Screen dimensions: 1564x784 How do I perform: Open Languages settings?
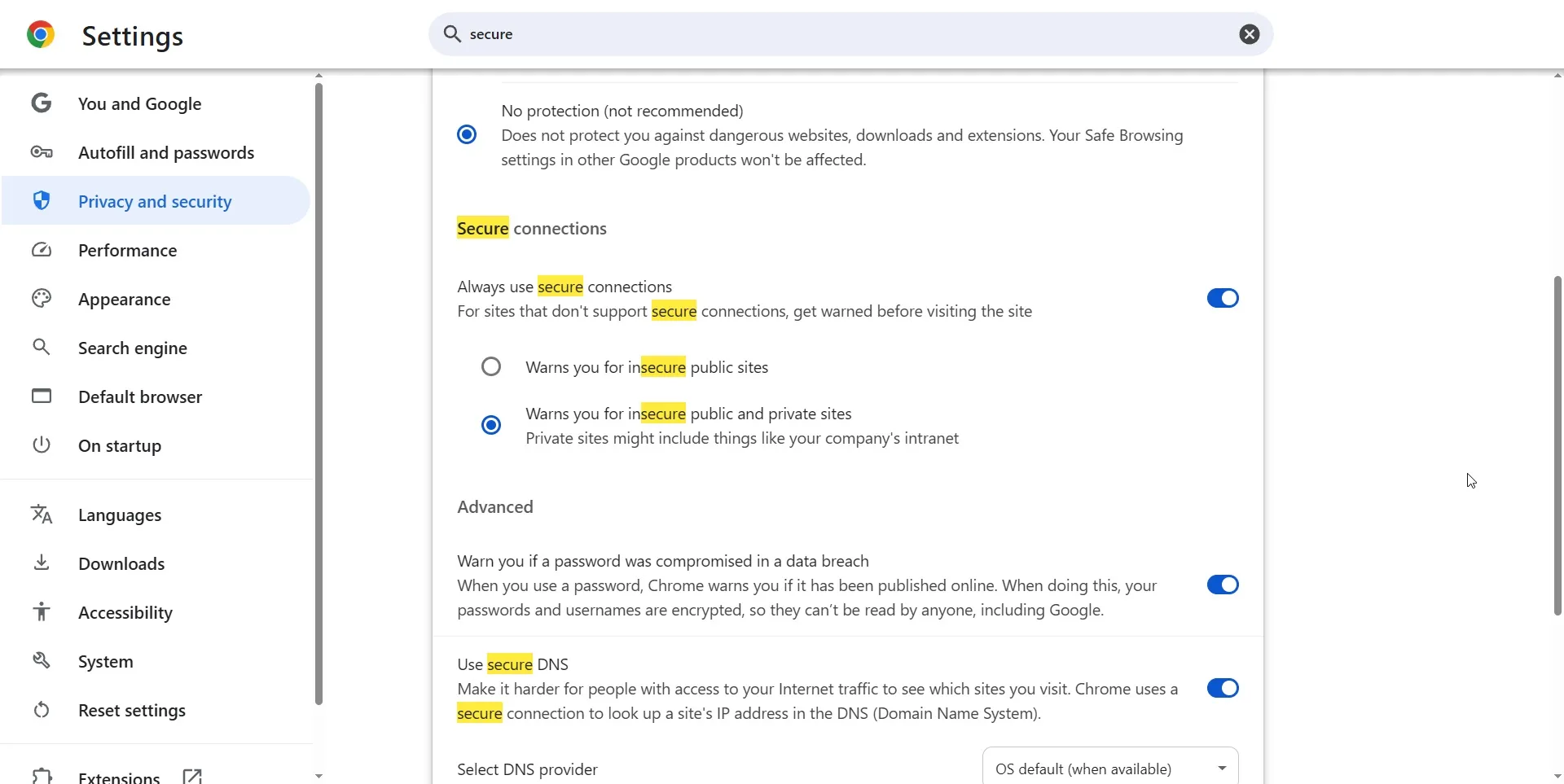[121, 515]
